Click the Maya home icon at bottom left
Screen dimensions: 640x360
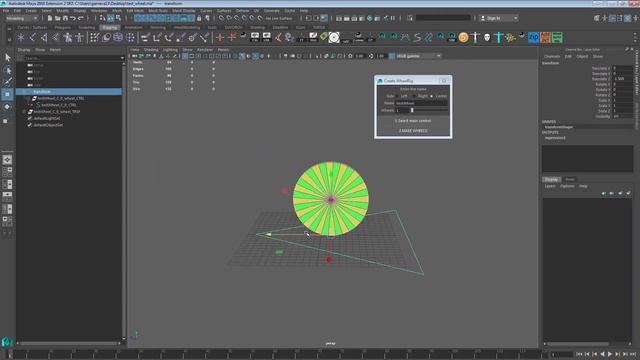(x=7, y=341)
